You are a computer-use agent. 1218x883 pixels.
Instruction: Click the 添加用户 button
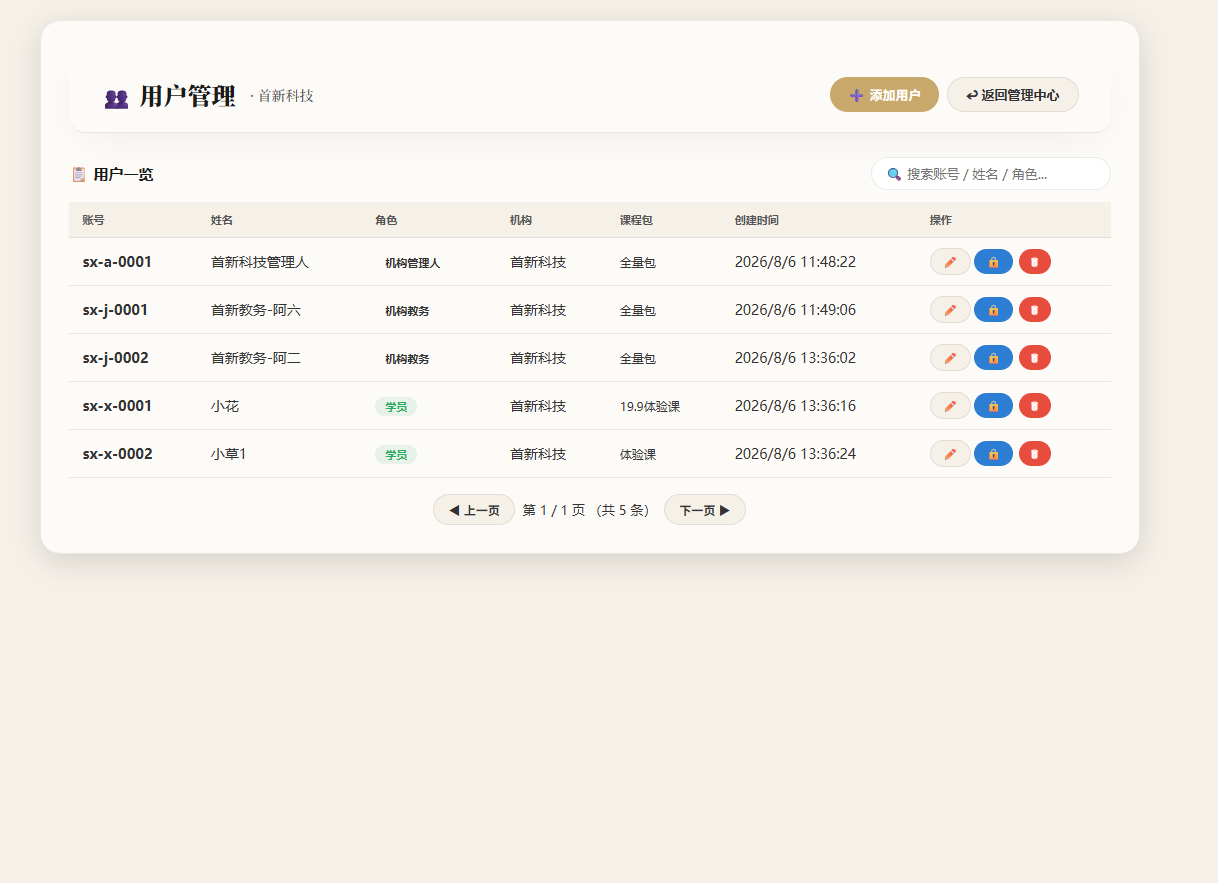[x=884, y=95]
